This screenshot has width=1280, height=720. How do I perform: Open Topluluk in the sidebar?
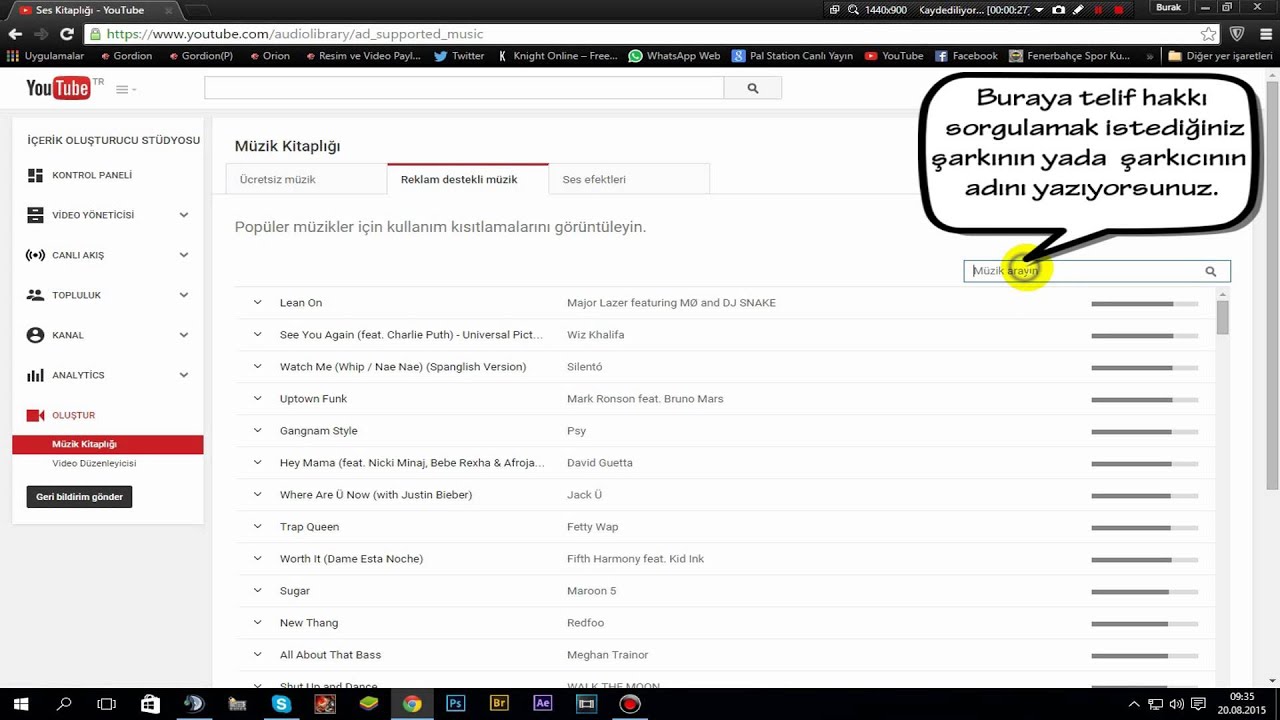(77, 295)
